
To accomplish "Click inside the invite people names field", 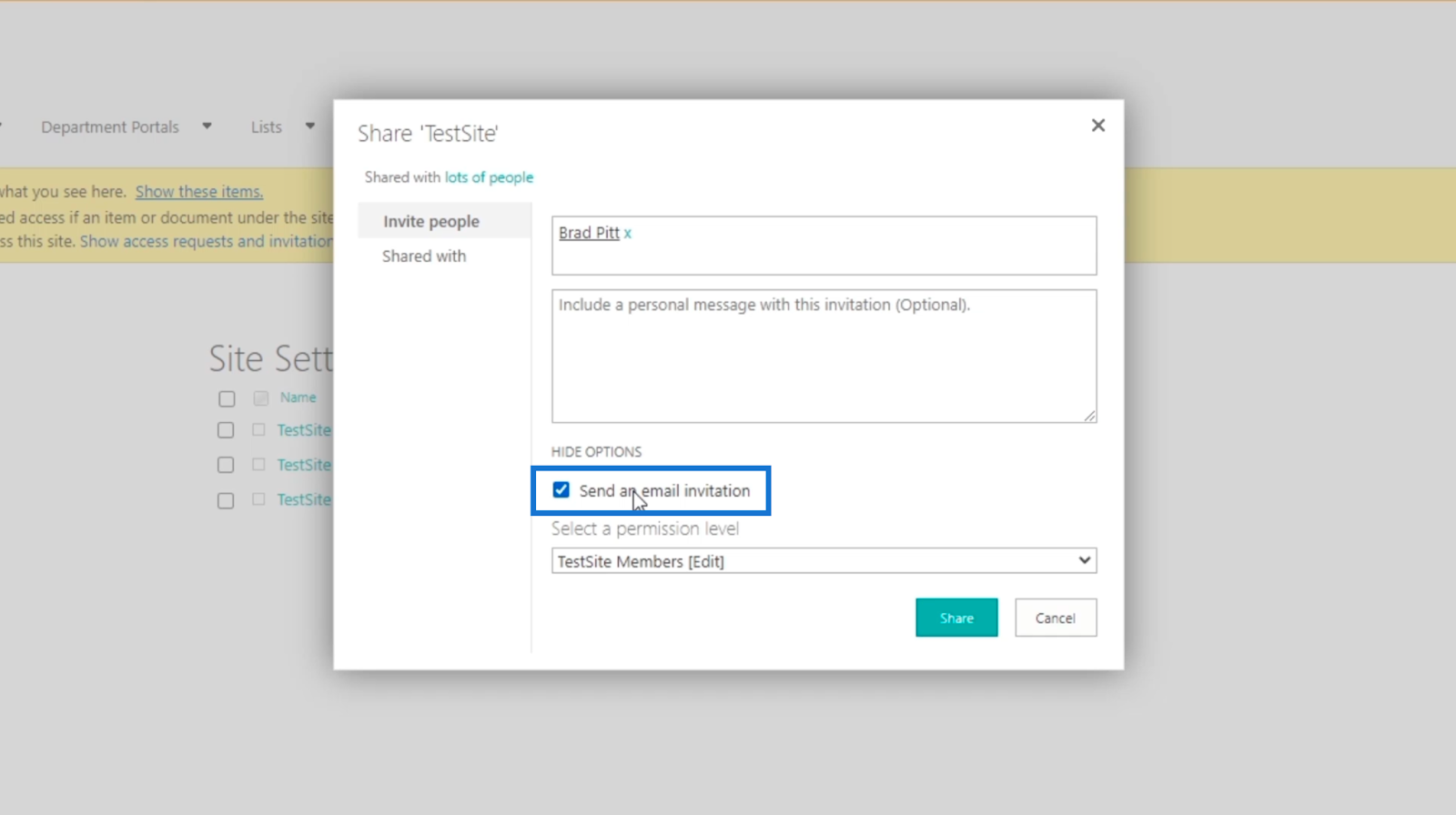I will 824,246.
